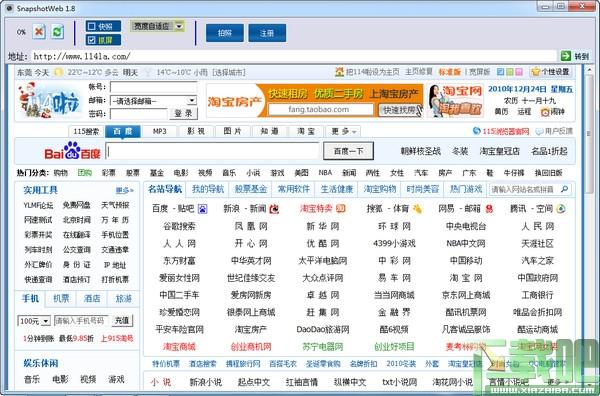Click the 百度一下 search button
Screen dimensions: 600x396
click(x=348, y=151)
